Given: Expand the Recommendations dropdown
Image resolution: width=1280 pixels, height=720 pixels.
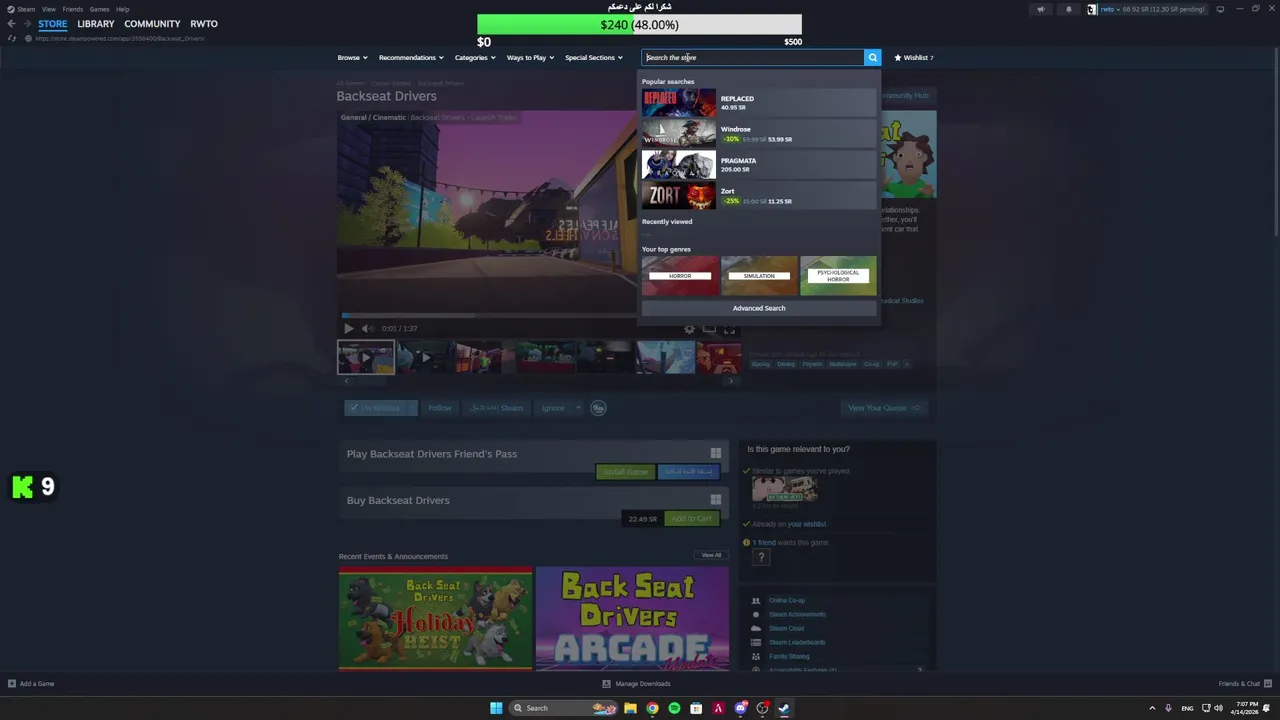Looking at the screenshot, I should point(411,58).
